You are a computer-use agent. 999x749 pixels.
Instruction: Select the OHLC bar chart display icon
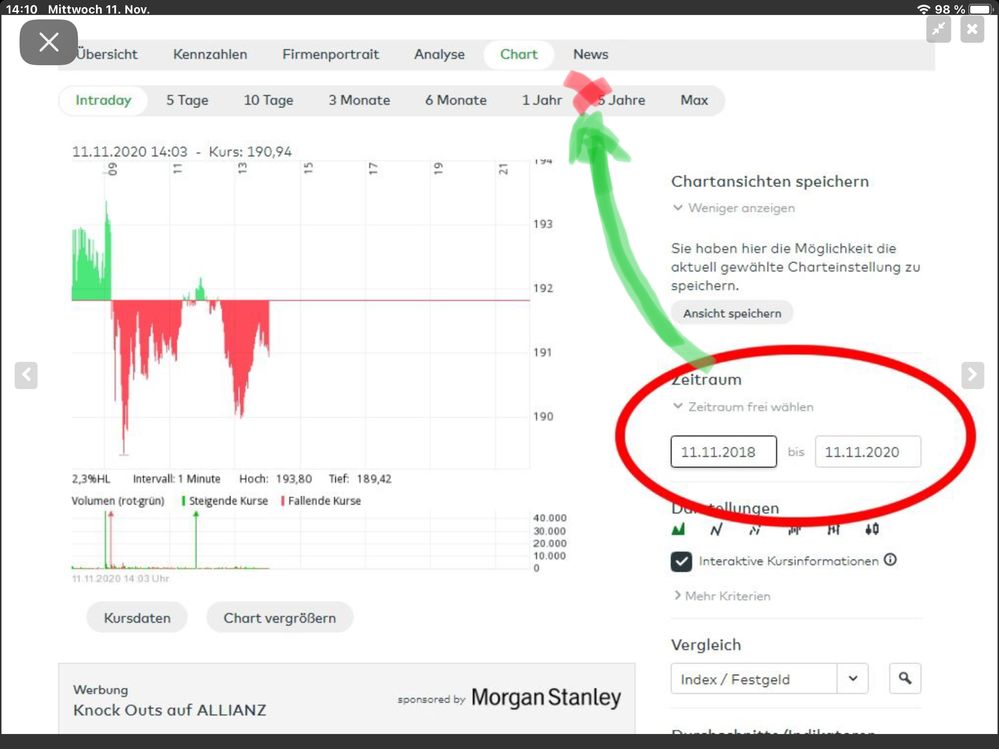pyautogui.click(x=833, y=529)
